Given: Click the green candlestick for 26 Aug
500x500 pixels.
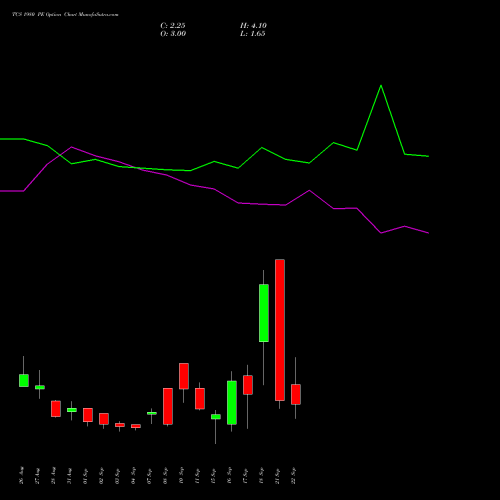Looking at the screenshot, I should (24, 380).
